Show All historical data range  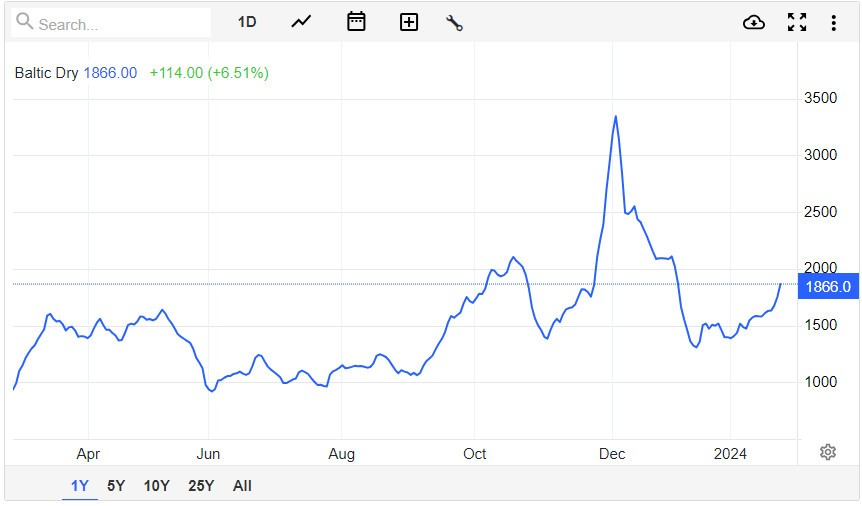(242, 486)
